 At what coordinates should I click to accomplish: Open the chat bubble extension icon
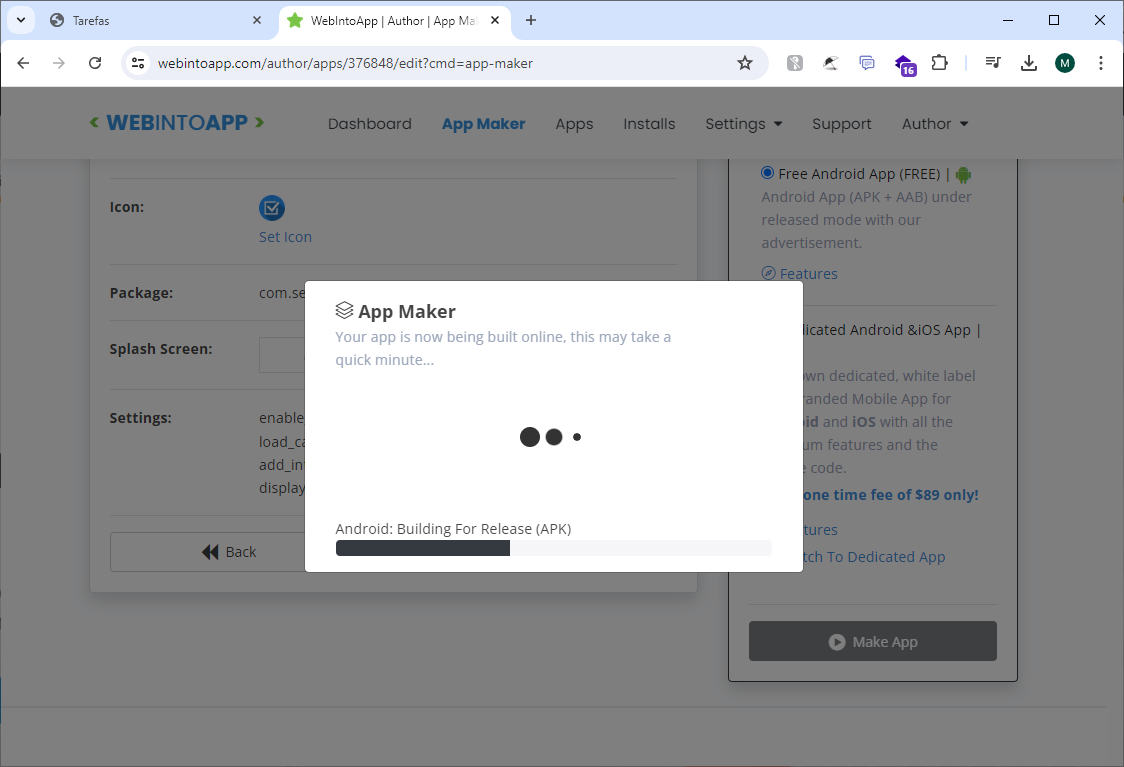pos(867,63)
